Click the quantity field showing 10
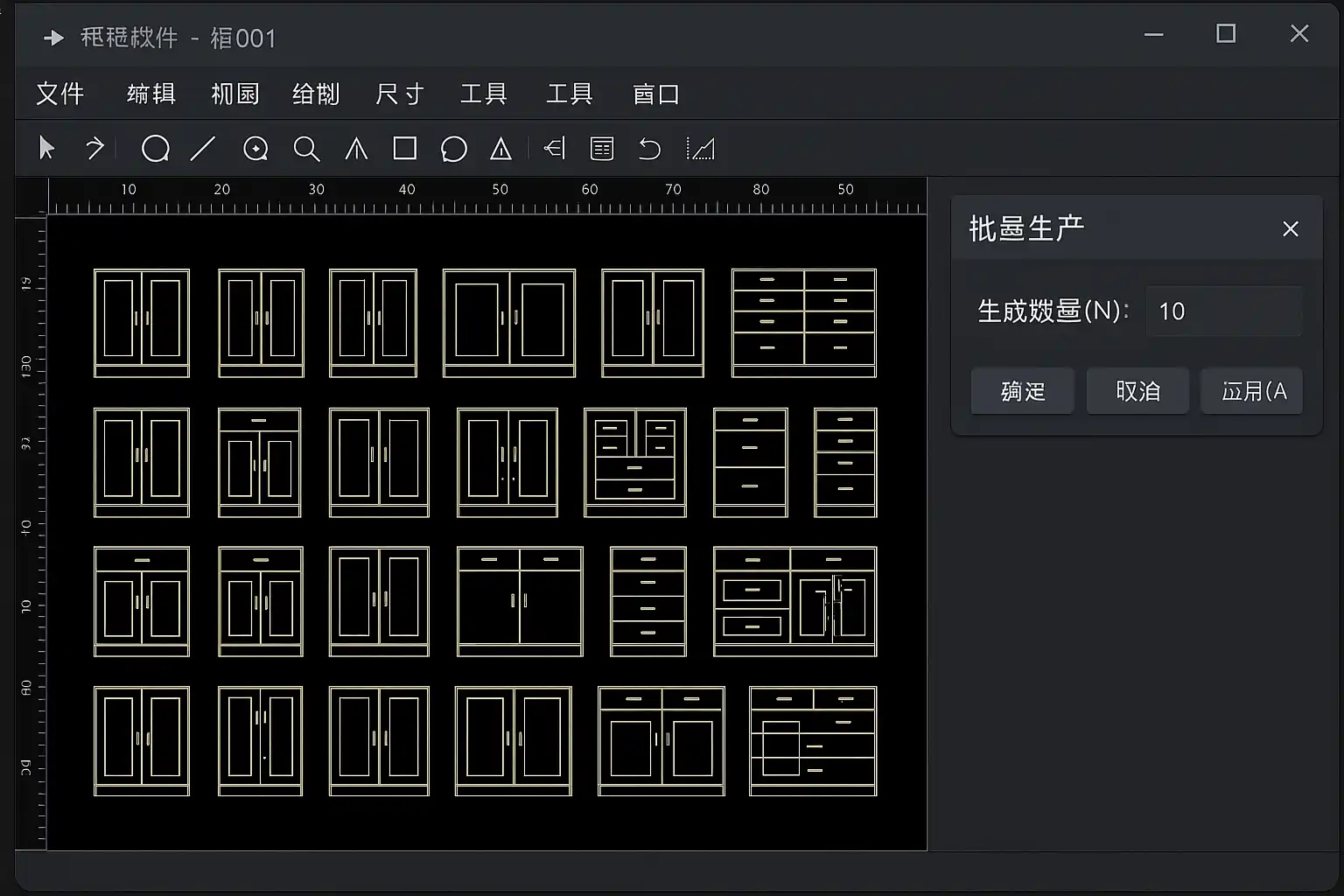Screen dimensions: 1344x896 [1224, 311]
